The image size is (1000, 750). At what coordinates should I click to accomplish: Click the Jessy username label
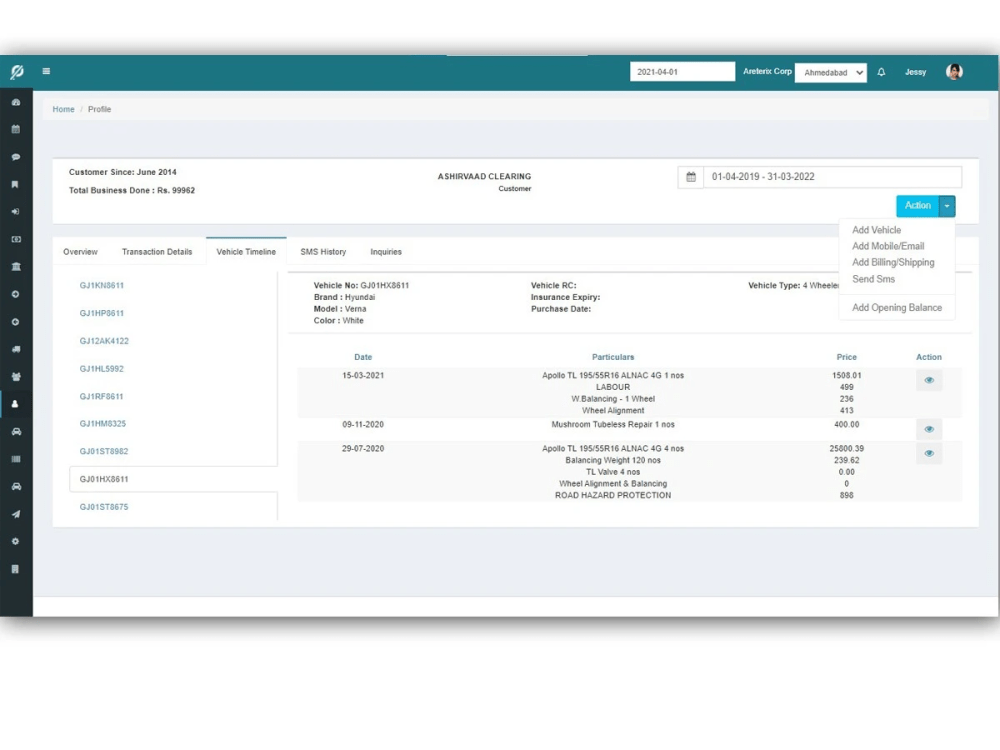pyautogui.click(x=915, y=72)
